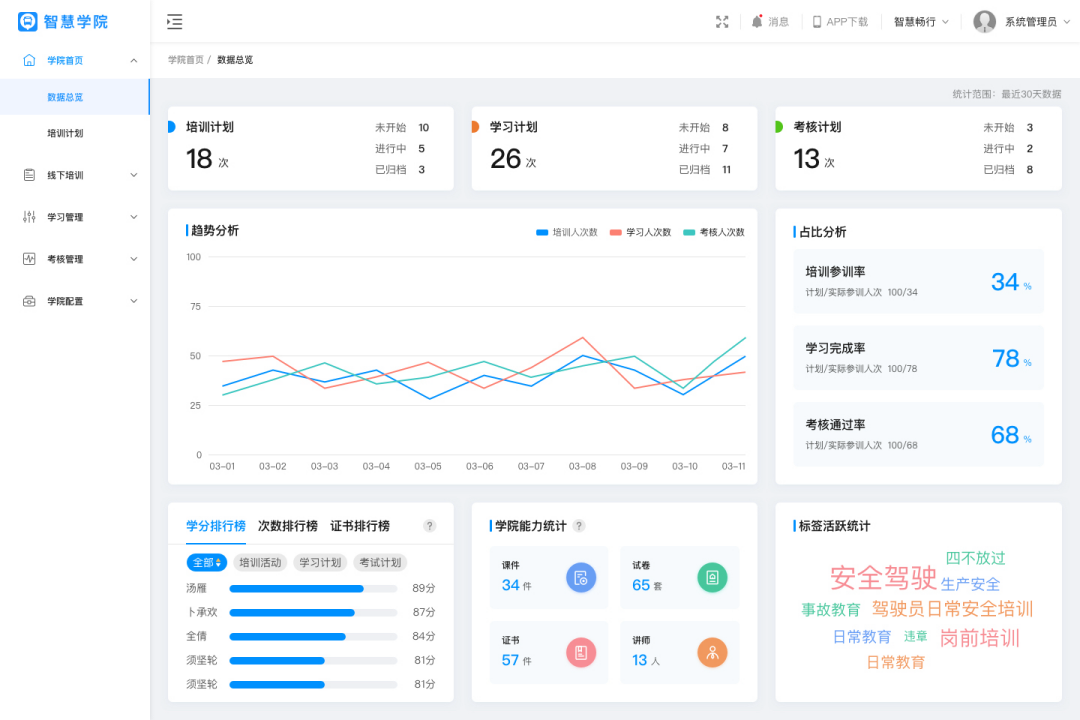Viewport: 1080px width, 720px height.
Task: Click the orange 讲师 lecturer icon
Action: pyautogui.click(x=712, y=653)
